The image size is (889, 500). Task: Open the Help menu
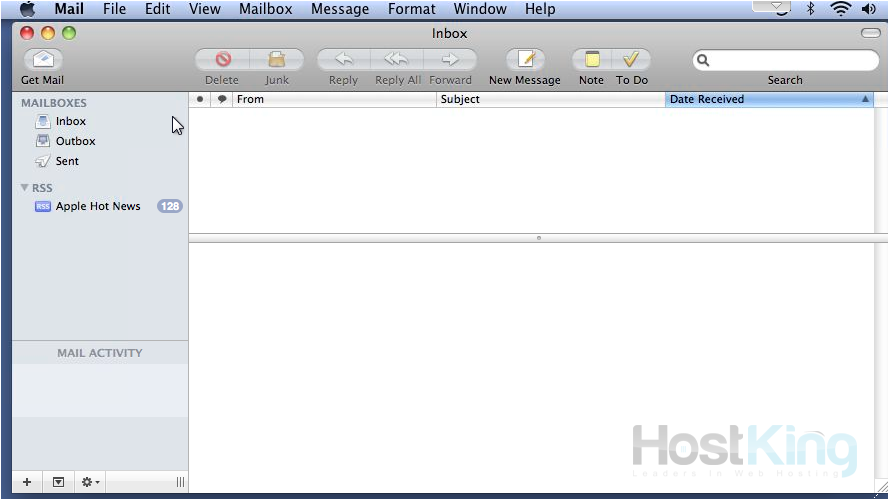(x=540, y=9)
